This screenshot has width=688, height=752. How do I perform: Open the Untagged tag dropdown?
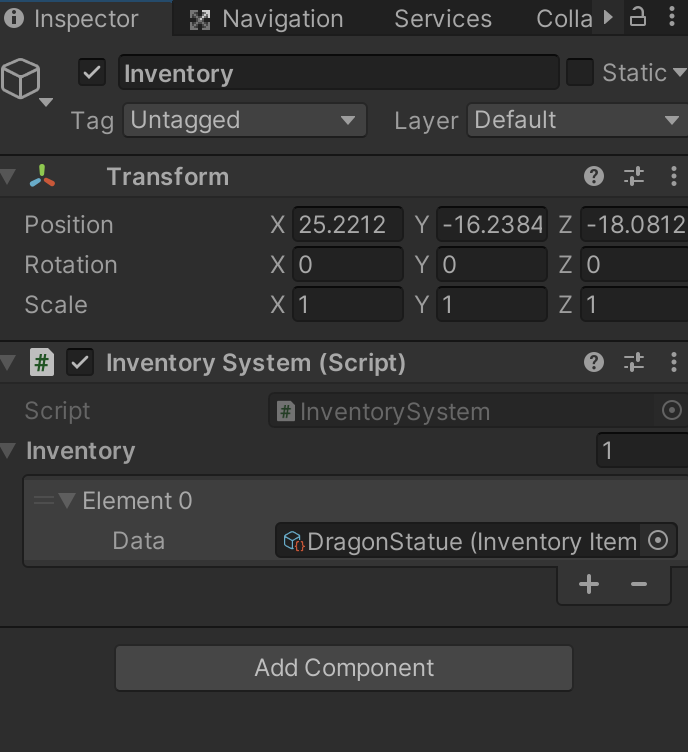[x=245, y=120]
